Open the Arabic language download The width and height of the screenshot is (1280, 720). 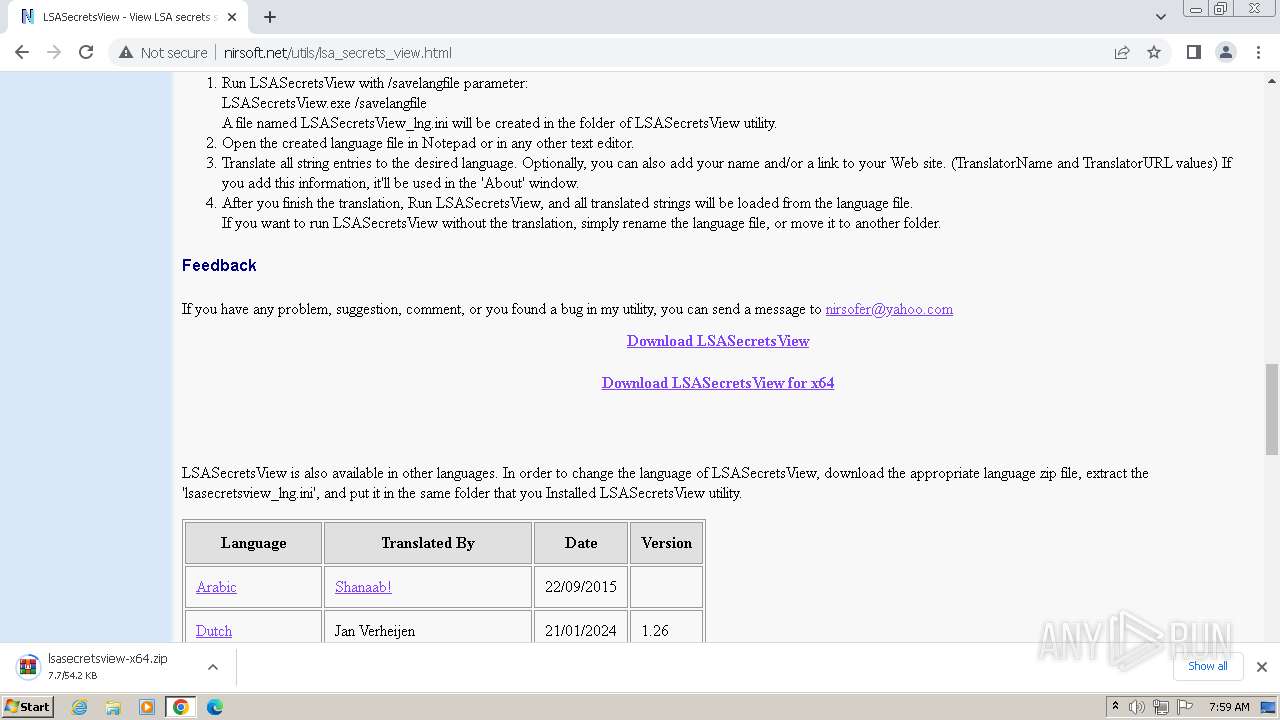tap(216, 587)
